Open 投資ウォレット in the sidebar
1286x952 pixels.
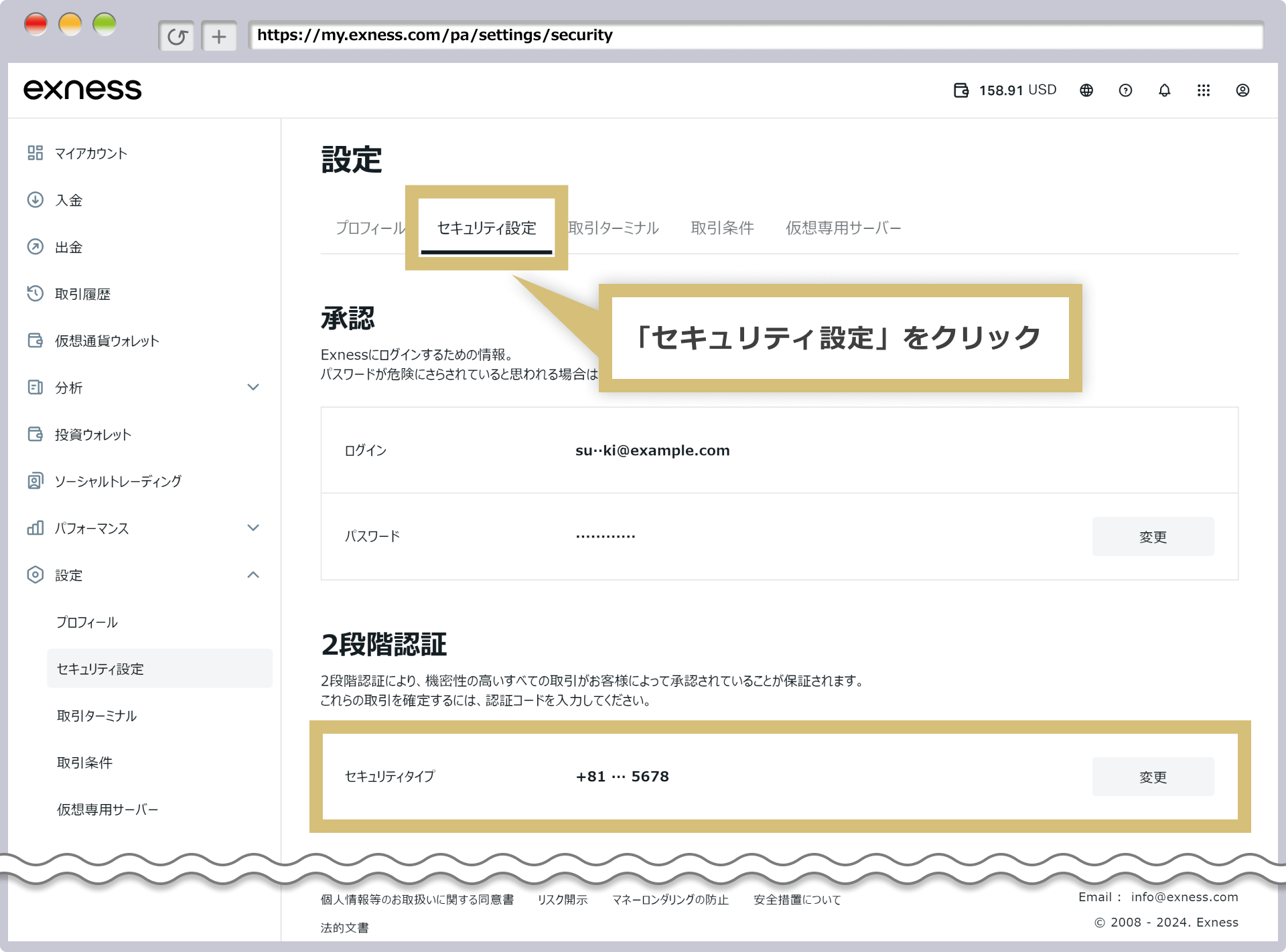(x=93, y=434)
